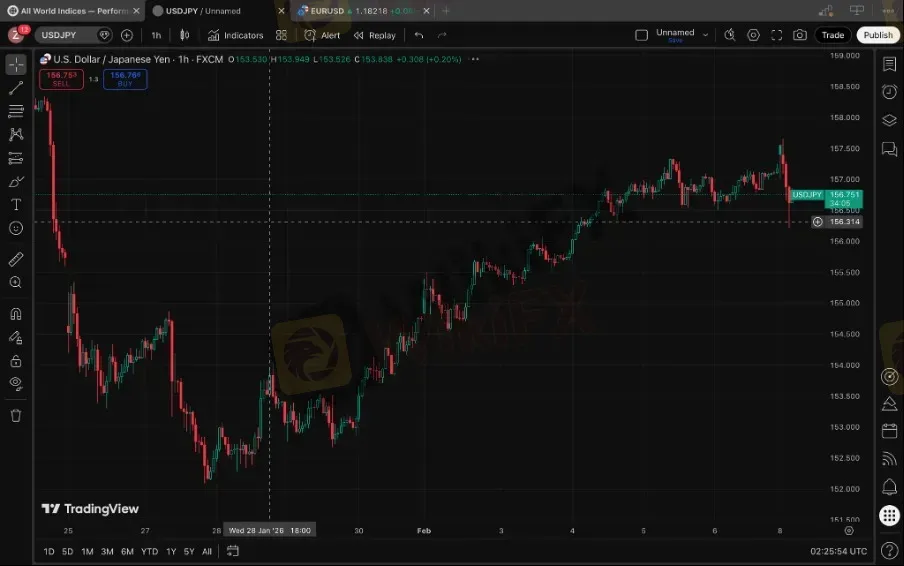Open the products grid icon
Image resolution: width=904 pixels, height=566 pixels.
(x=889, y=515)
